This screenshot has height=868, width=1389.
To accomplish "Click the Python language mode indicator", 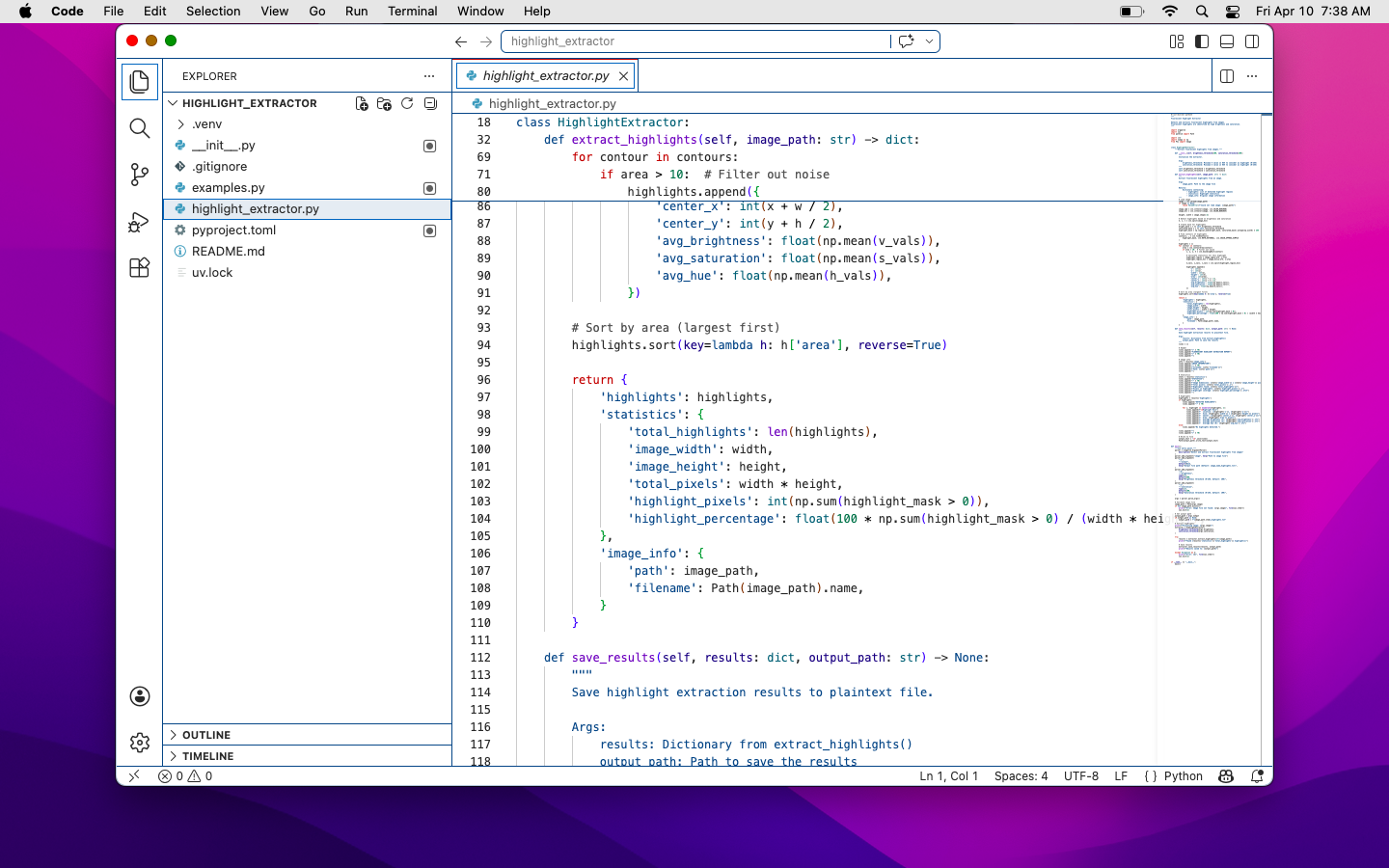I will (x=1183, y=776).
